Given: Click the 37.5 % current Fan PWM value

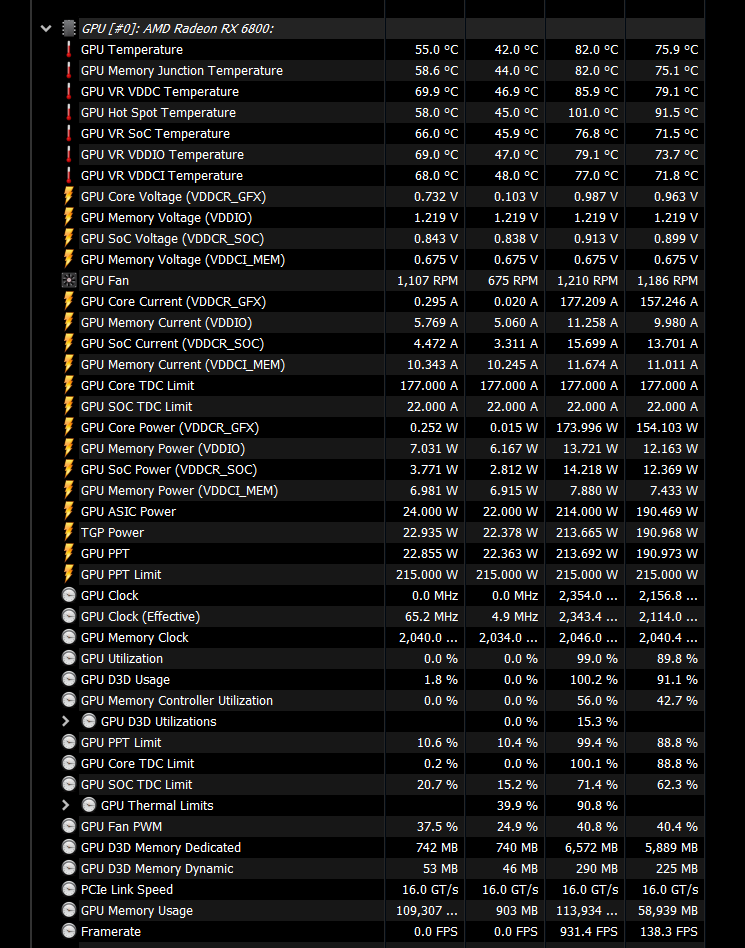Looking at the screenshot, I should tap(437, 826).
